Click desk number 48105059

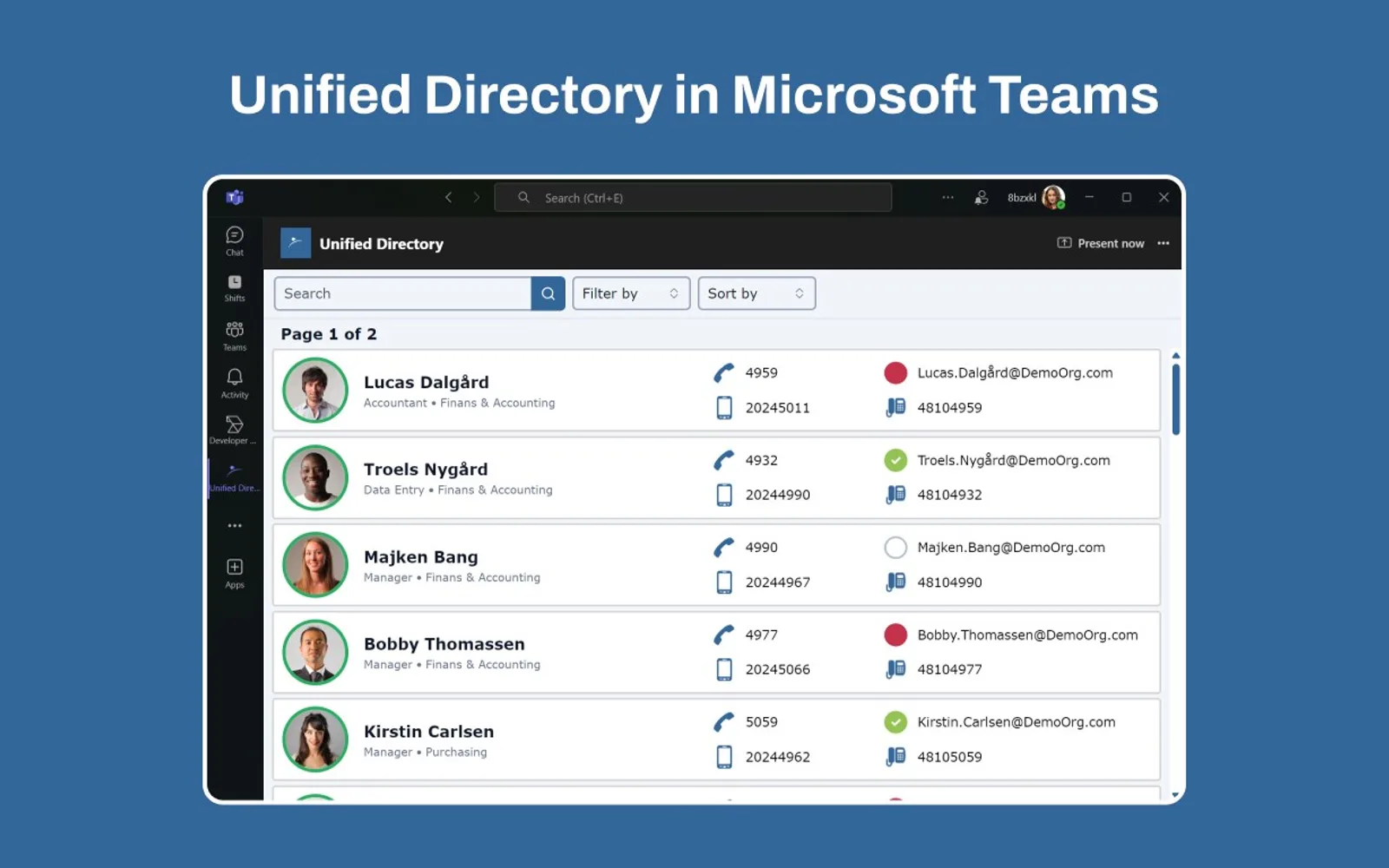[x=950, y=757]
